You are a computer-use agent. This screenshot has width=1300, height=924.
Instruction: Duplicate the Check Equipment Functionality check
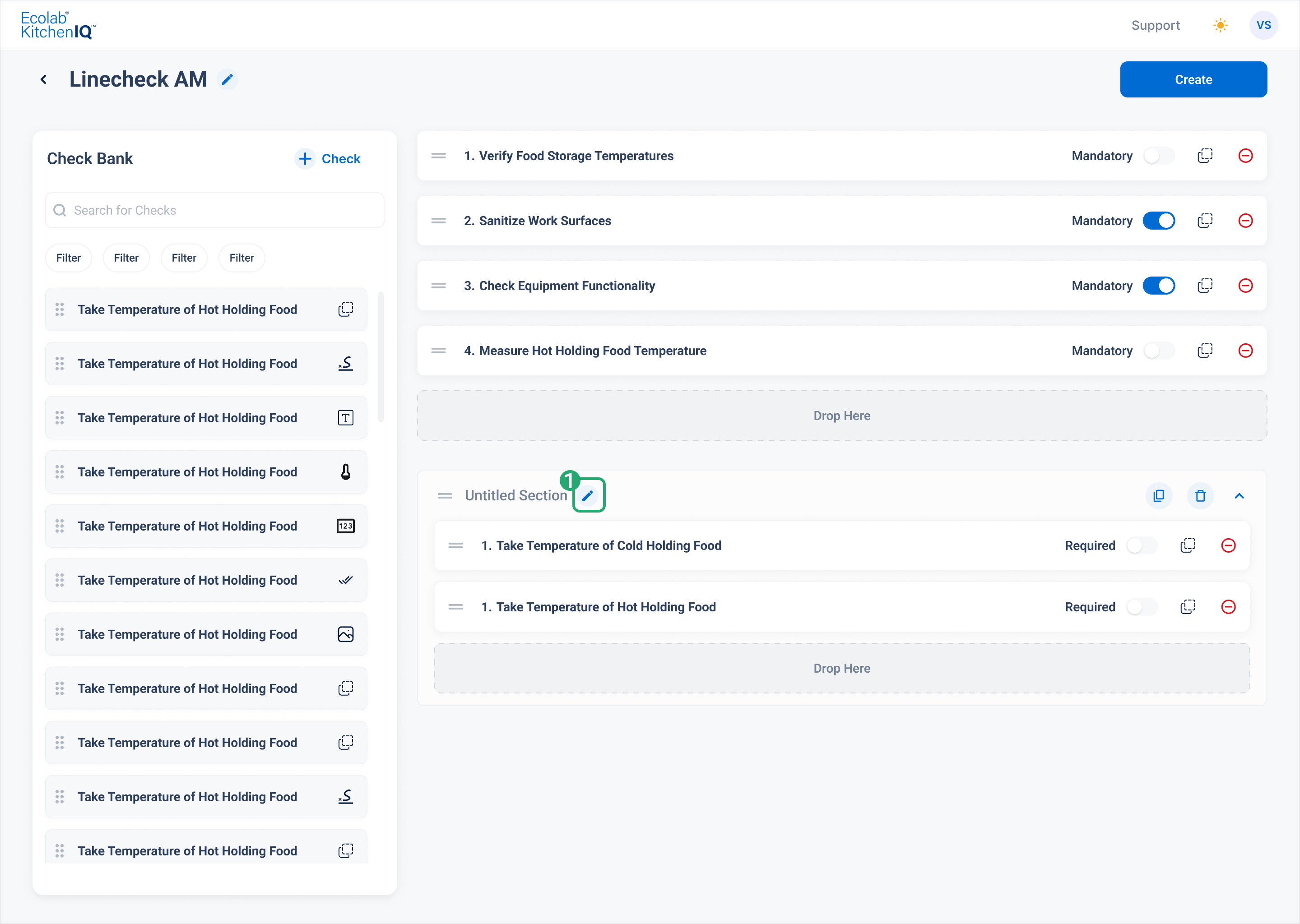[x=1205, y=286]
